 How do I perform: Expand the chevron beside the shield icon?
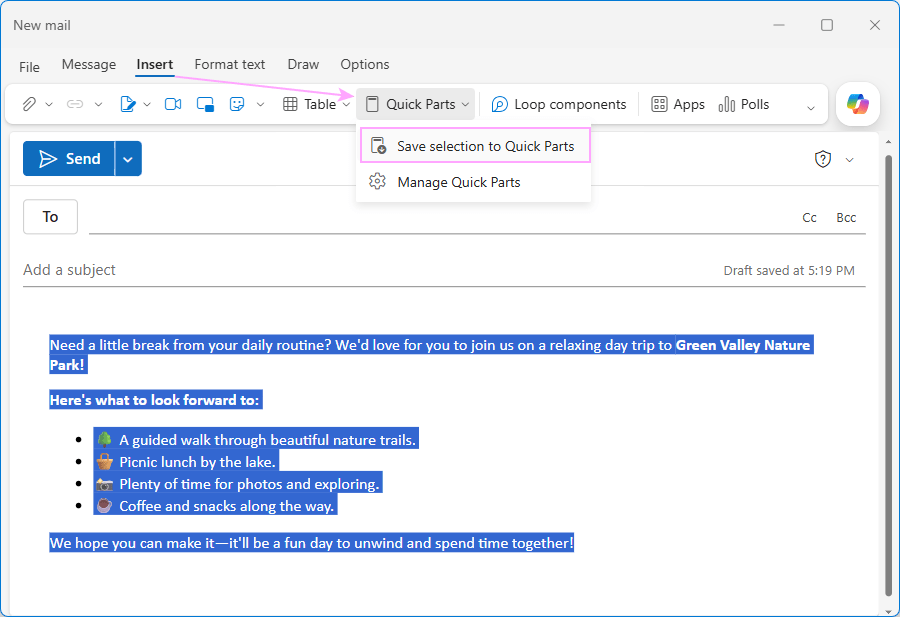(x=849, y=160)
